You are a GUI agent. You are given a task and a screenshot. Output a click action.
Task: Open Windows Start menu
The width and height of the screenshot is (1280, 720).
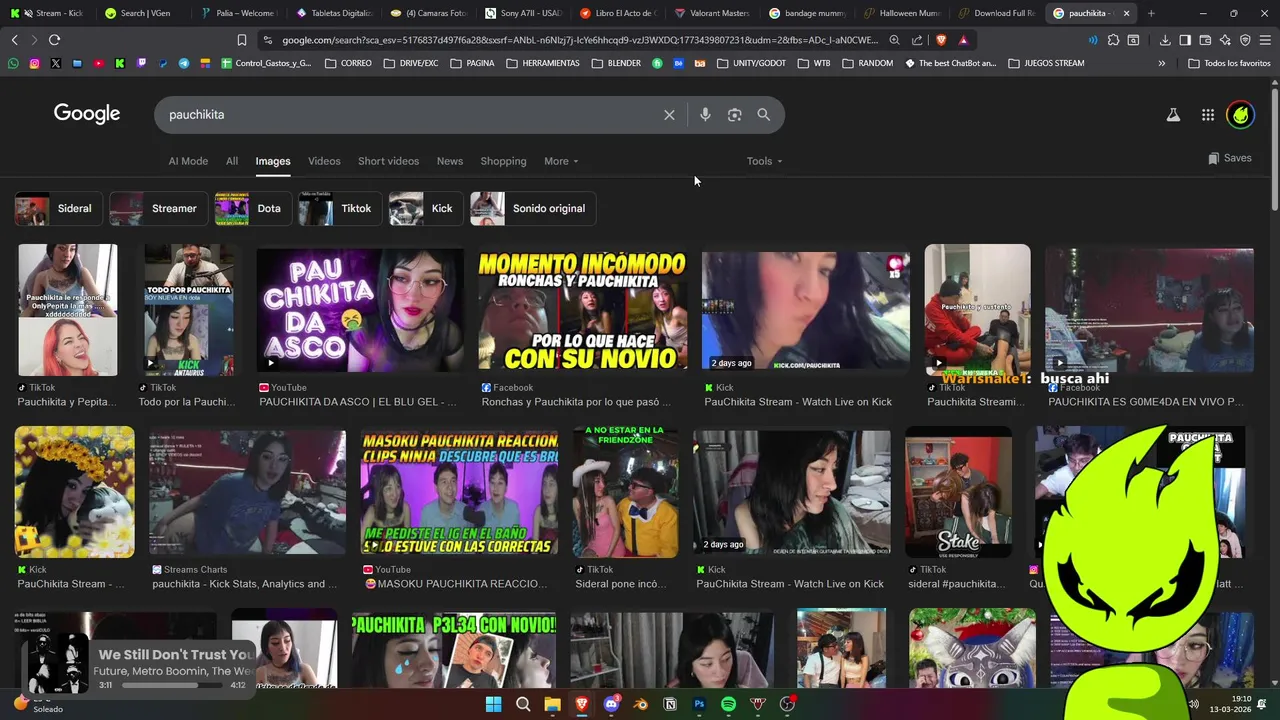[x=493, y=704]
